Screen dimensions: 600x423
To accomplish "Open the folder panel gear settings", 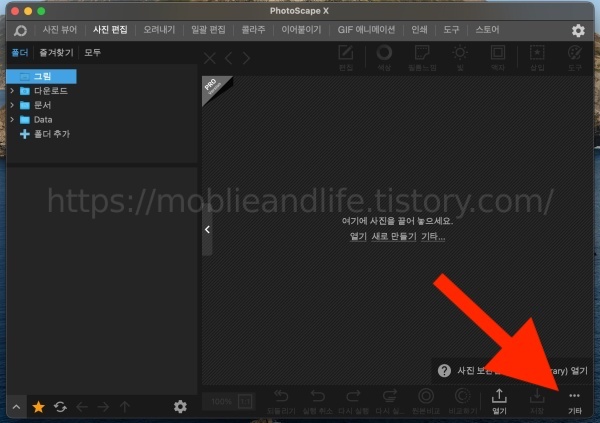I will point(180,407).
